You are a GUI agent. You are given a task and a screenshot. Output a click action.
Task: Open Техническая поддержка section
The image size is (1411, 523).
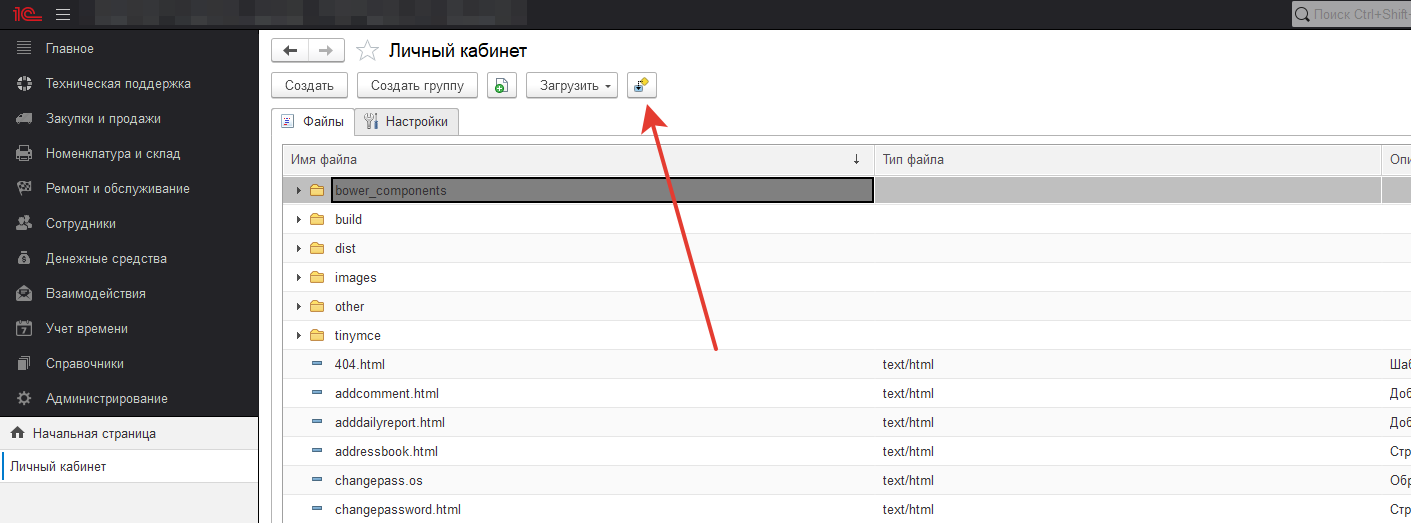(118, 84)
